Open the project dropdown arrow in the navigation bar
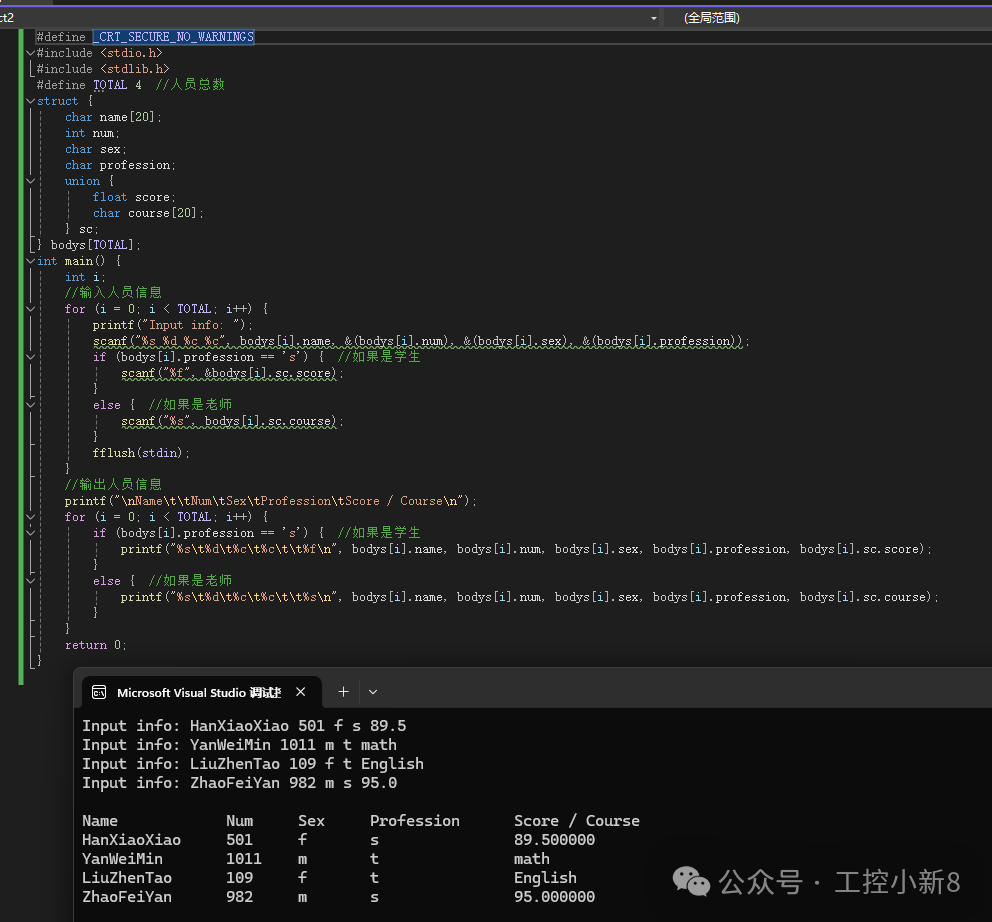Image resolution: width=992 pixels, height=922 pixels. 654,18
